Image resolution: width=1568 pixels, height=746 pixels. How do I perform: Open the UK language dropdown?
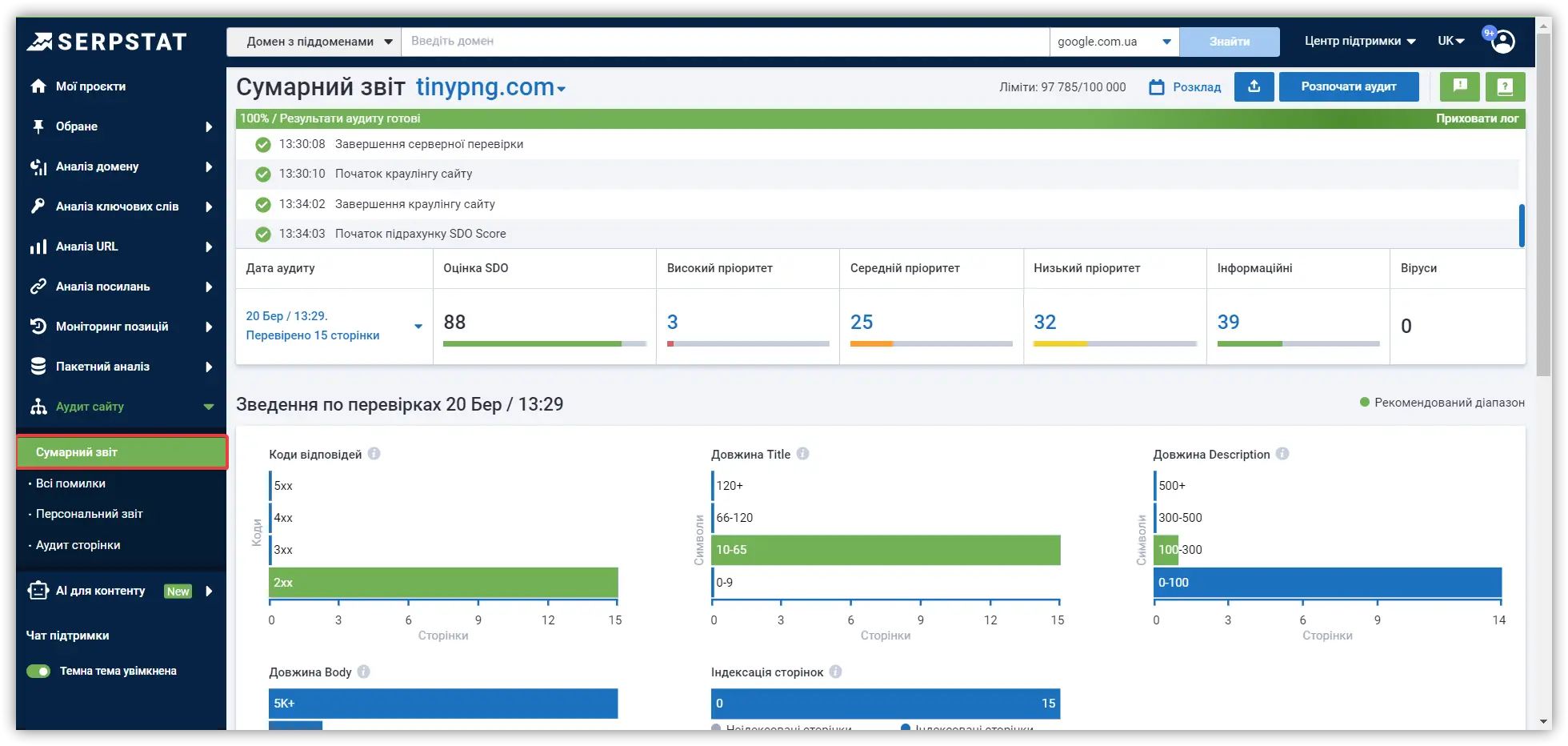[x=1451, y=41]
